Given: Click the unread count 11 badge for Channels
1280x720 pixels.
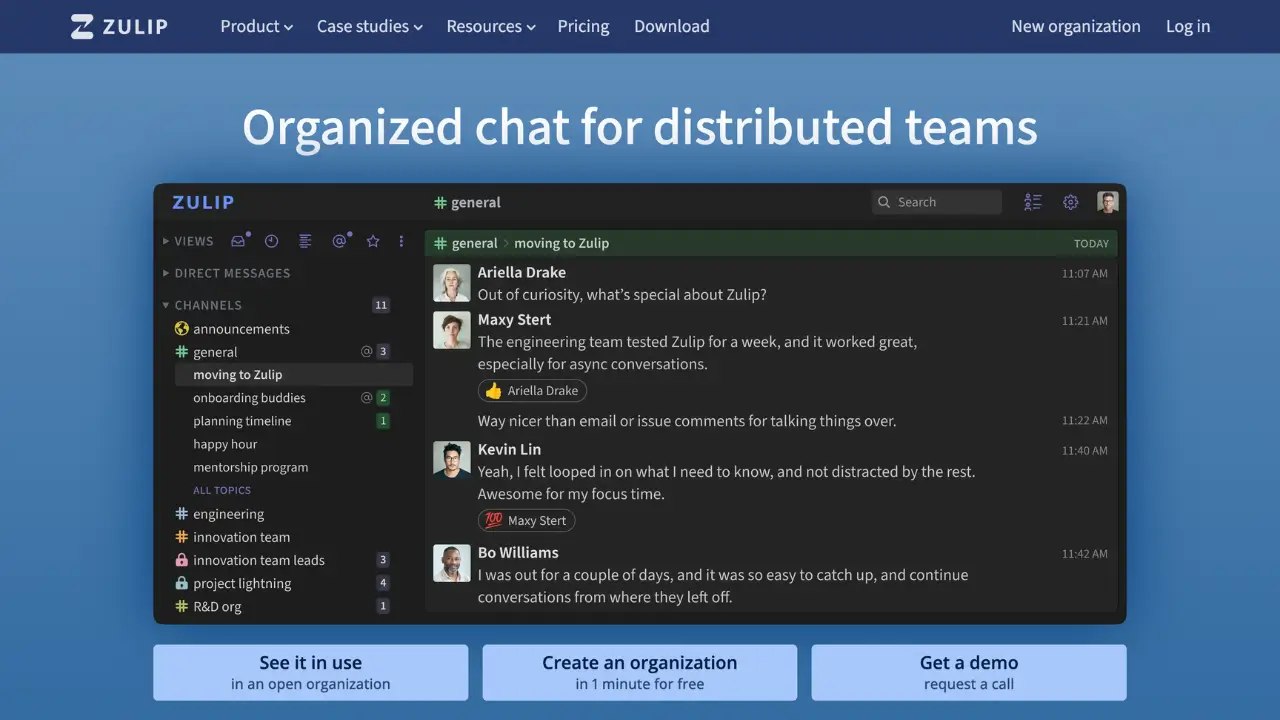Looking at the screenshot, I should (381, 305).
